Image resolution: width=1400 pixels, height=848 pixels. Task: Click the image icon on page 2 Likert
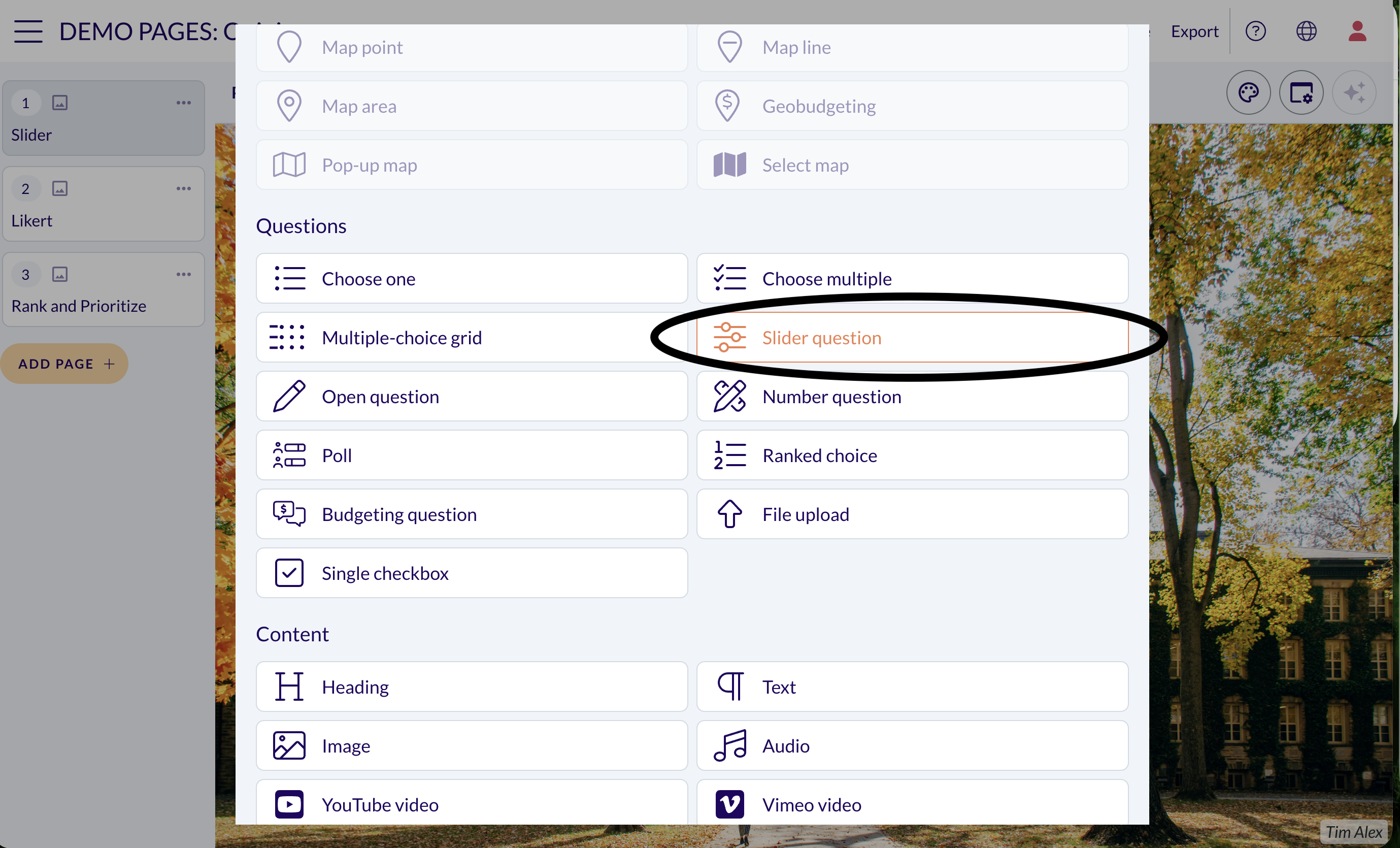(x=60, y=189)
